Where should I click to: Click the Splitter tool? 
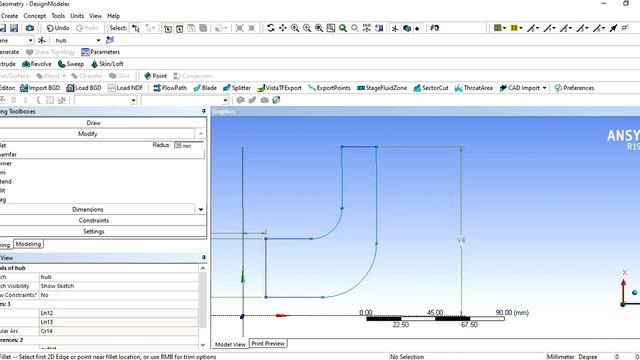tap(237, 88)
